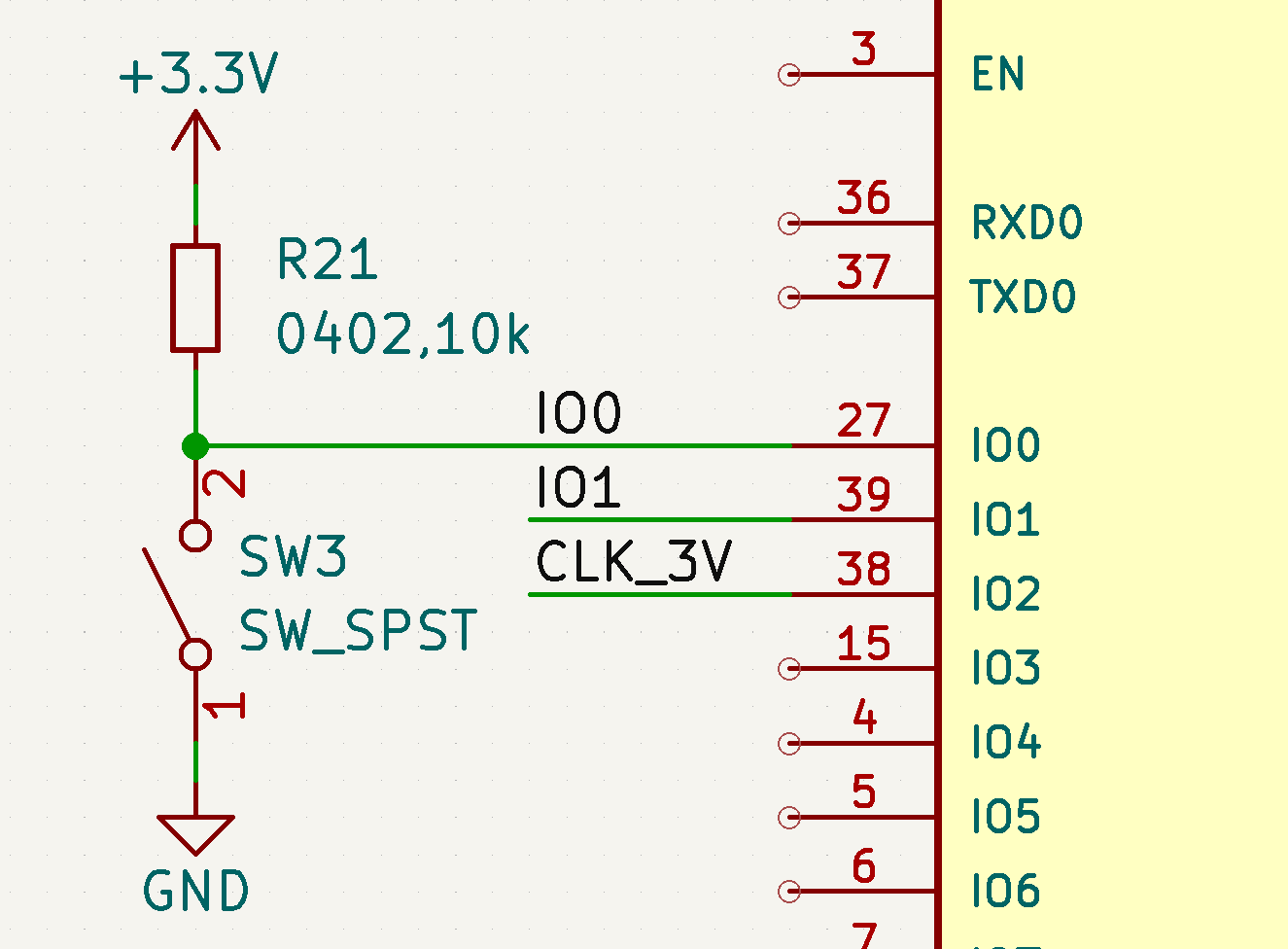Click the SW3 reference text

tap(293, 557)
